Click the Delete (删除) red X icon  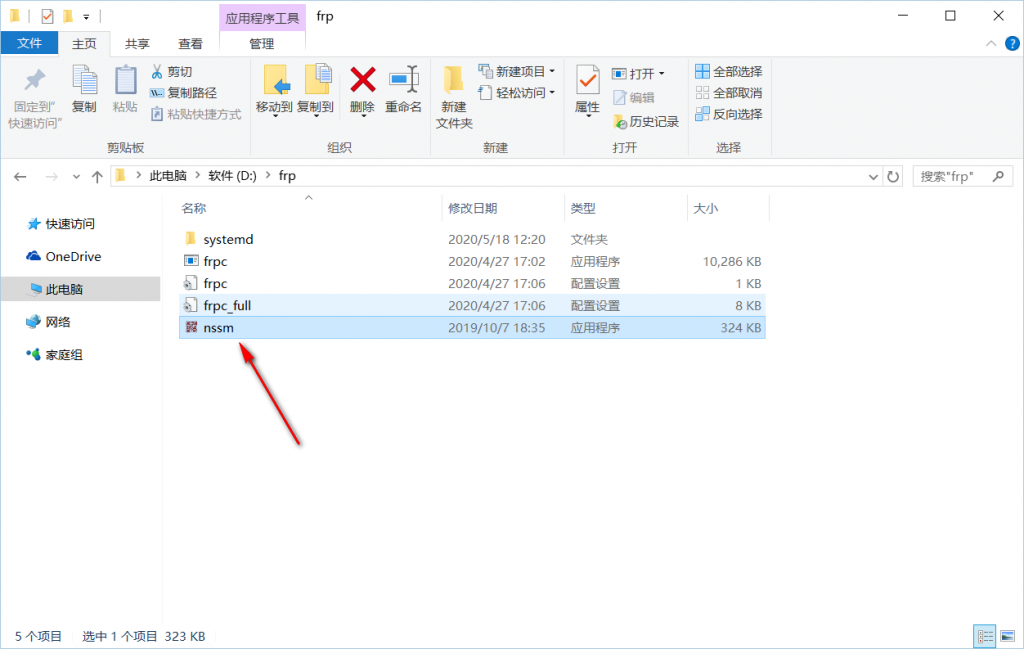(362, 81)
